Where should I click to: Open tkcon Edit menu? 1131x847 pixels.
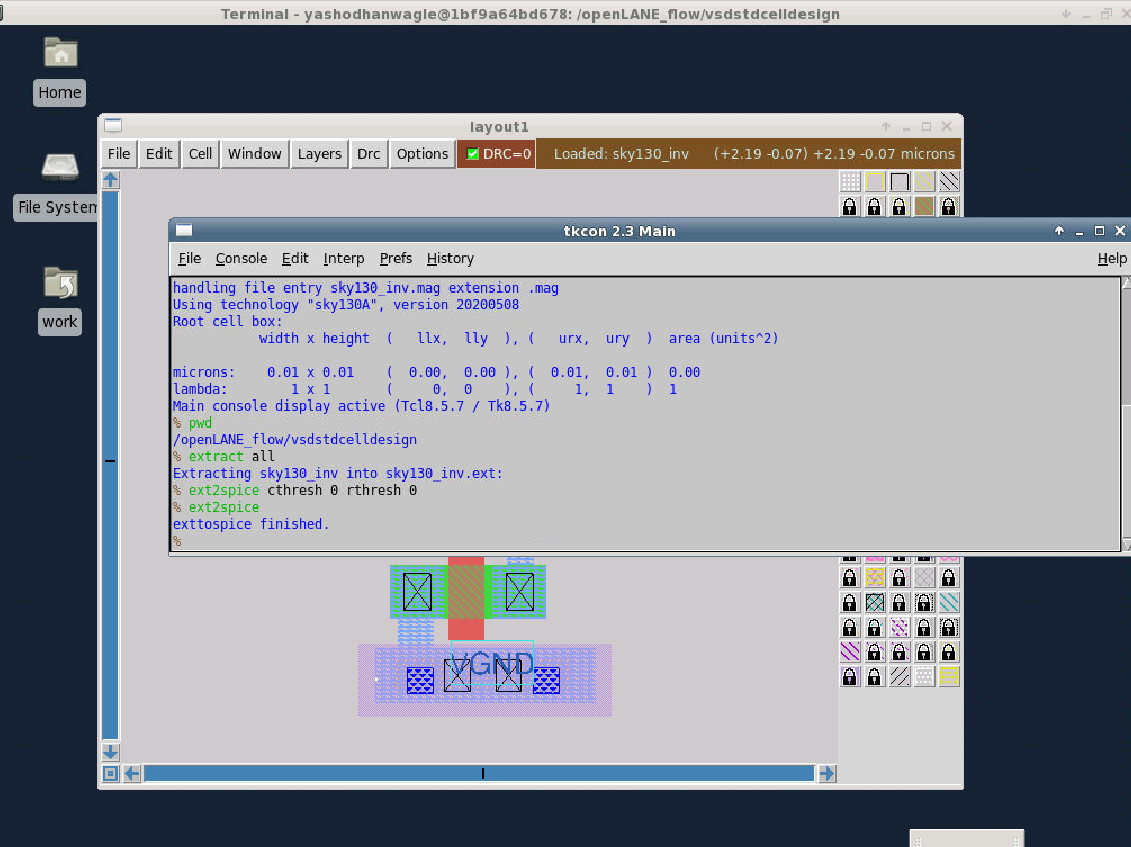pyautogui.click(x=295, y=258)
